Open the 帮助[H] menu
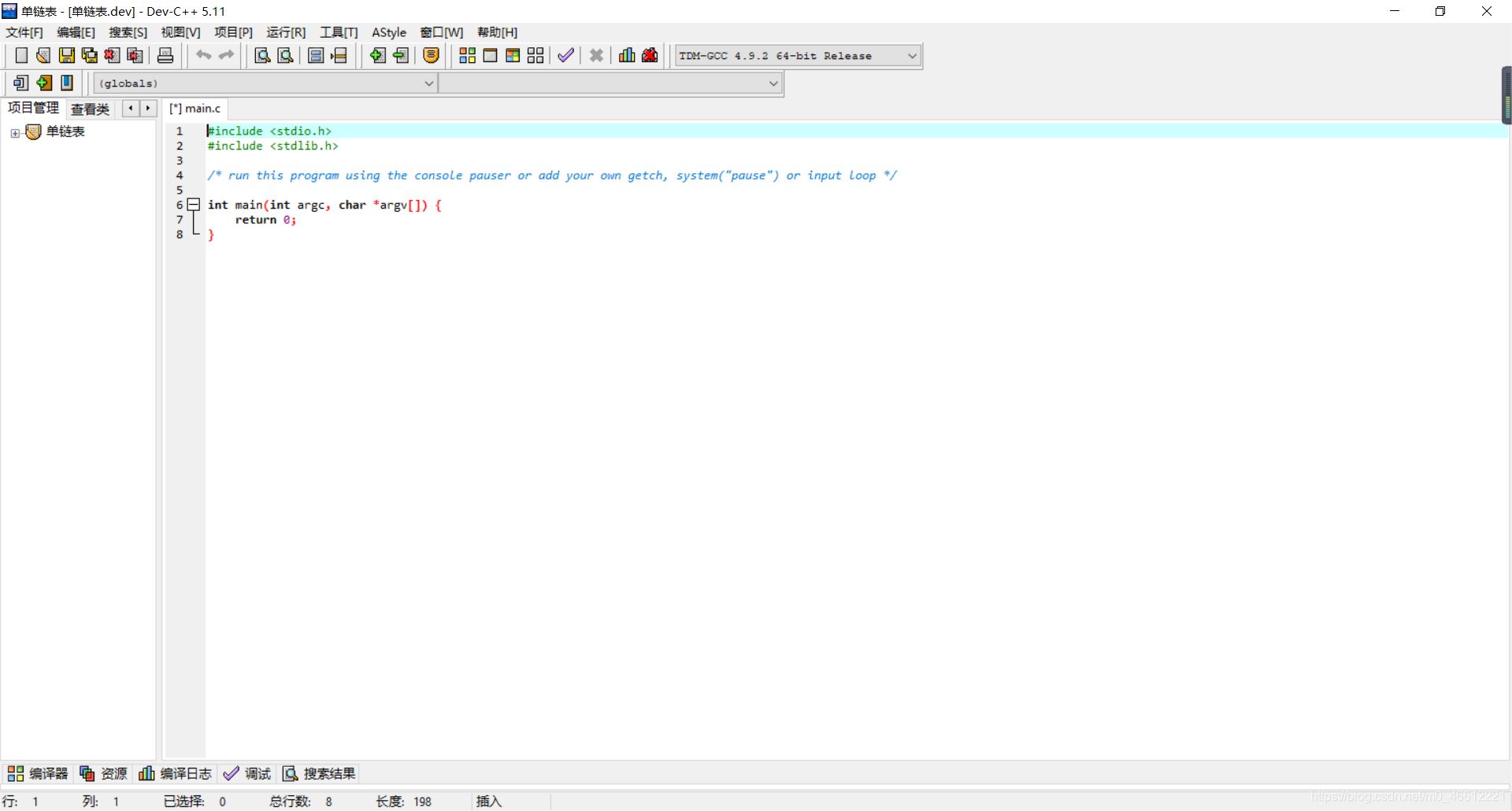Viewport: 1512px width, 811px height. pos(497,32)
